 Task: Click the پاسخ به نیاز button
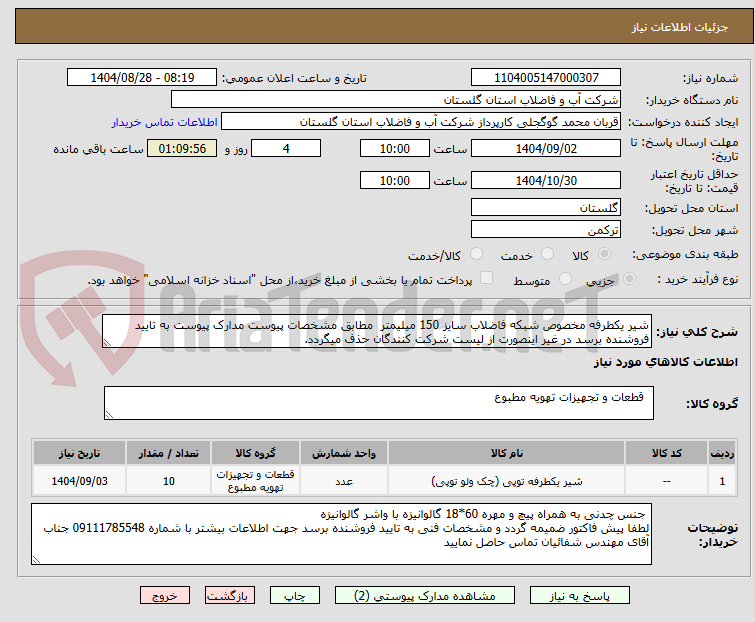click(580, 596)
